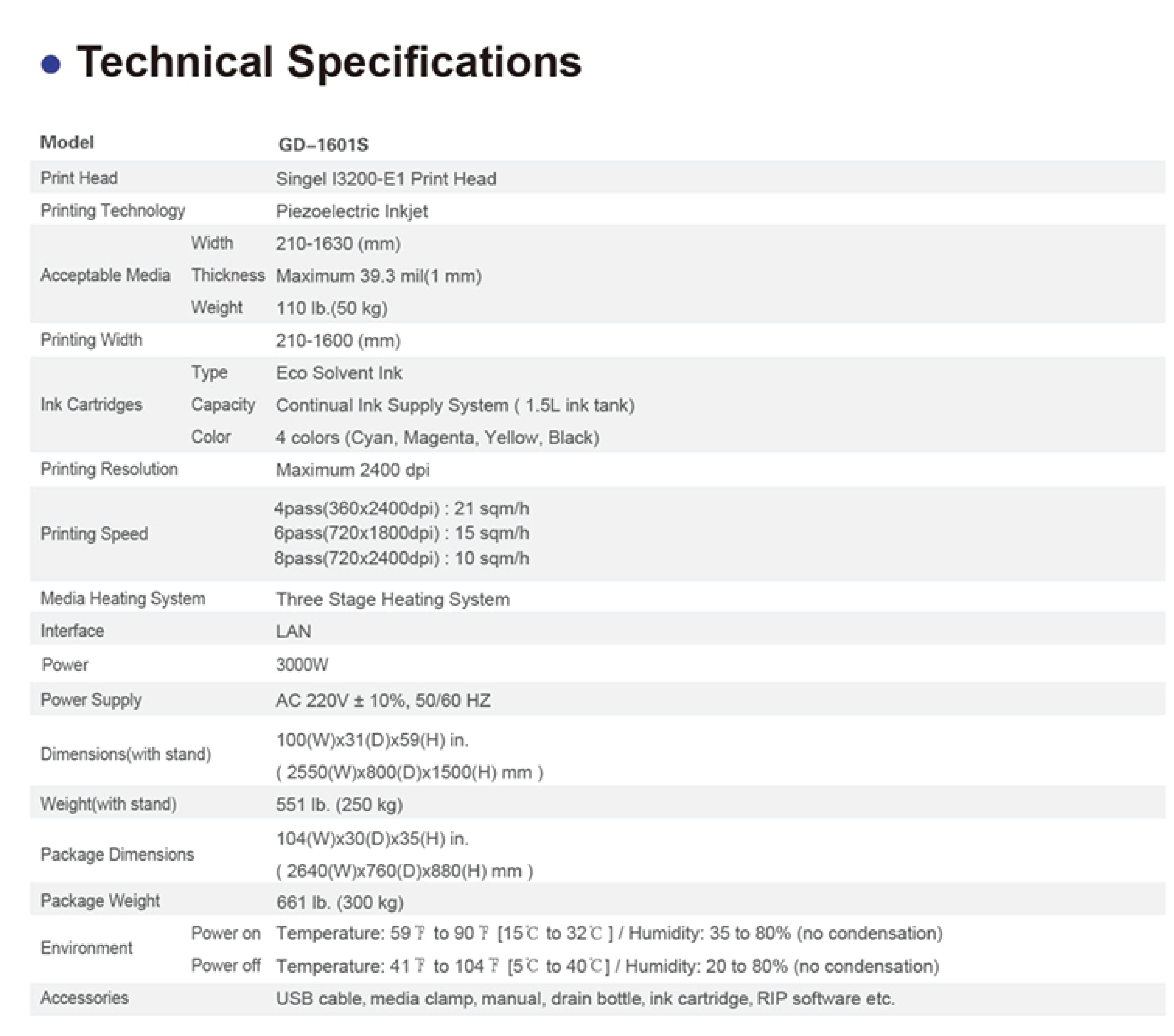Viewport: 1174px width, 1036px height.
Task: Click the 110 lb. media weight value
Action: (x=332, y=308)
